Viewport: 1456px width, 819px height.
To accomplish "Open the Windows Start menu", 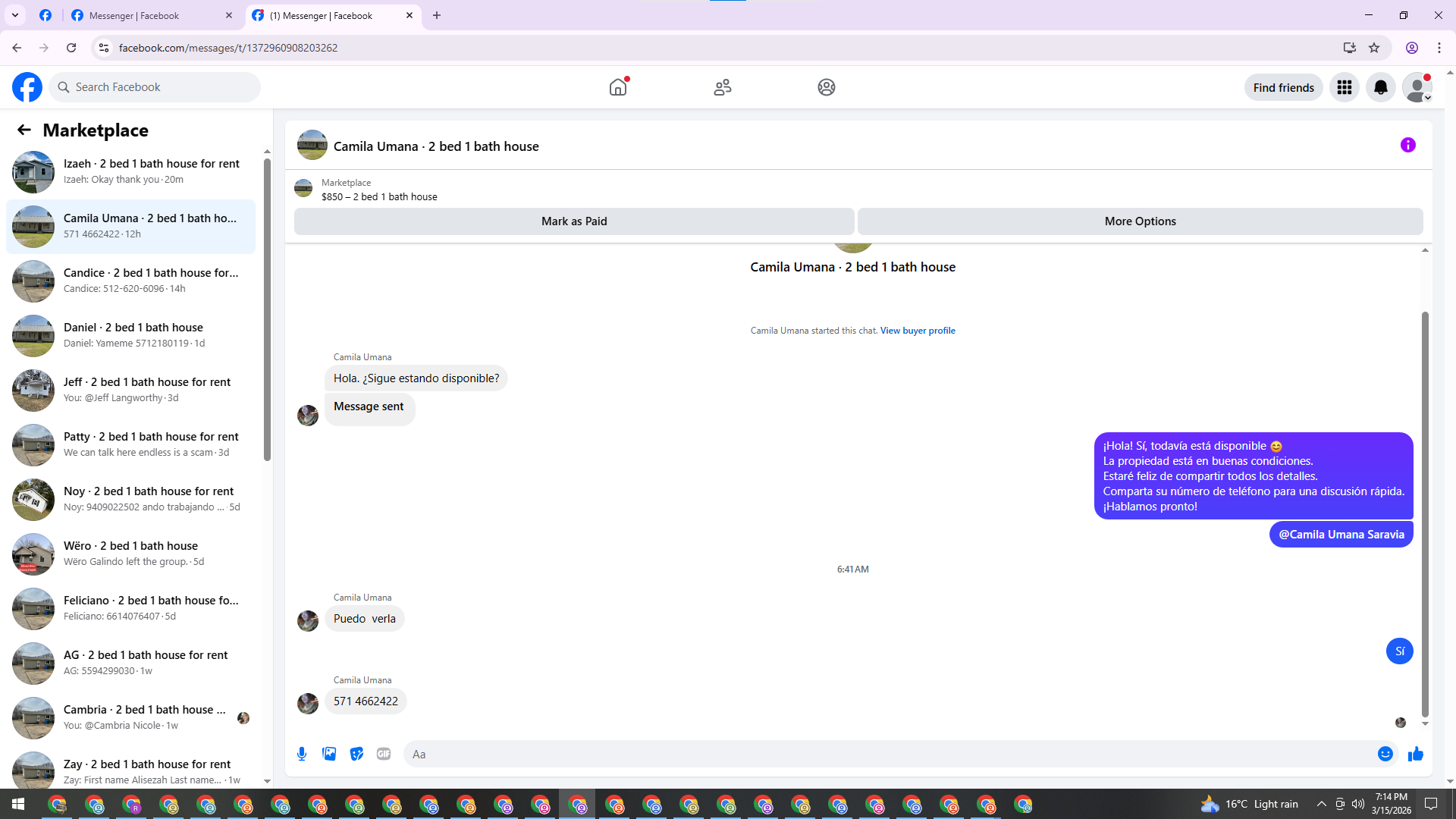I will tap(18, 804).
